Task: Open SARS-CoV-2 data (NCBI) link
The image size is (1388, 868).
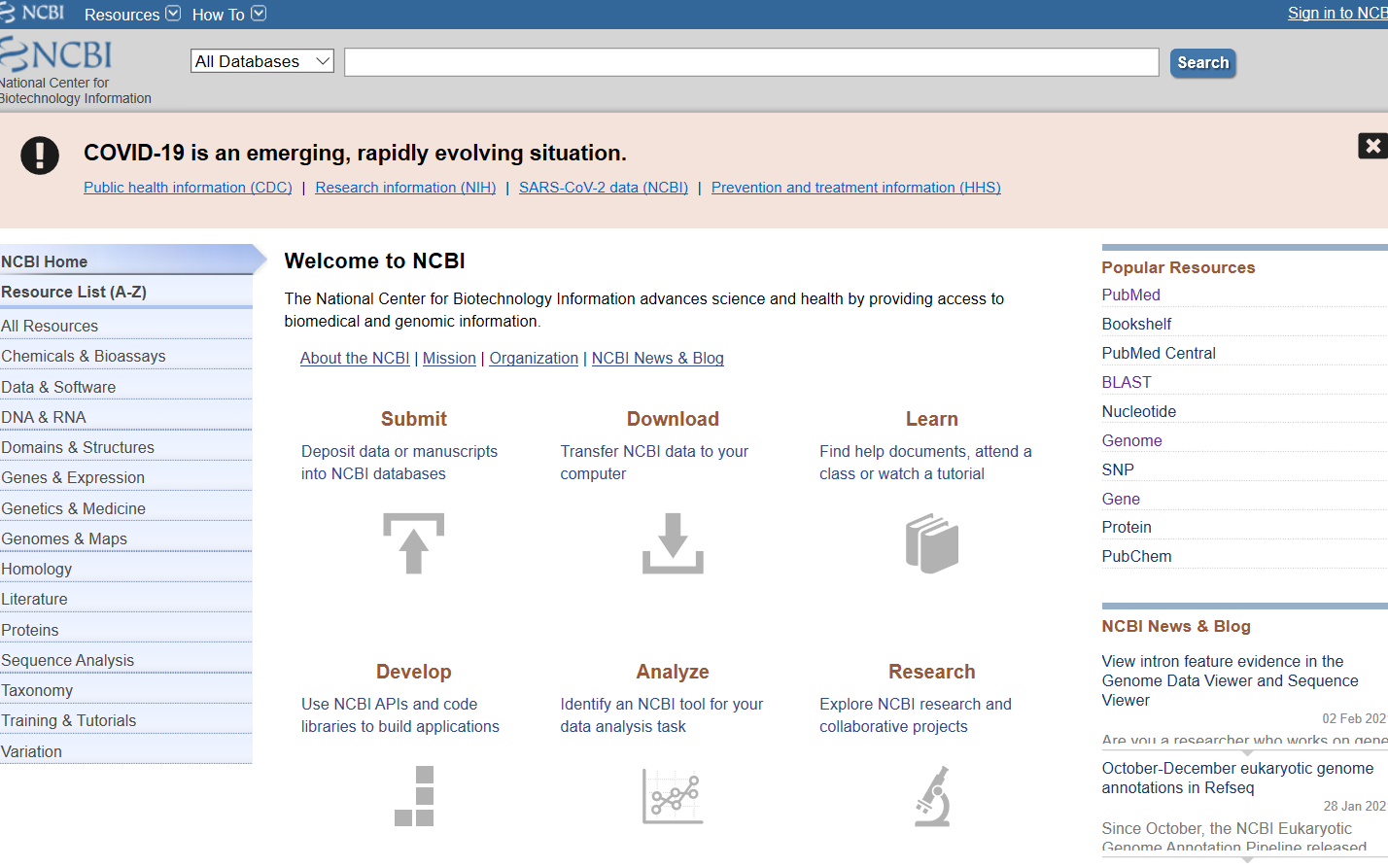Action: (604, 188)
